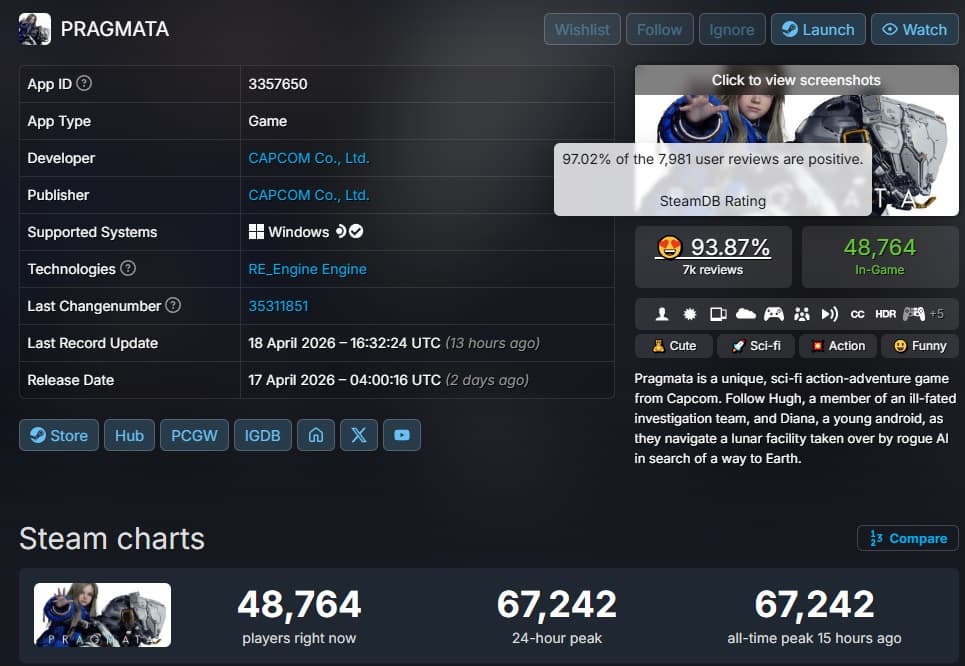The width and height of the screenshot is (965, 666).
Task: Click the Windows logo icon
Action: click(x=256, y=231)
